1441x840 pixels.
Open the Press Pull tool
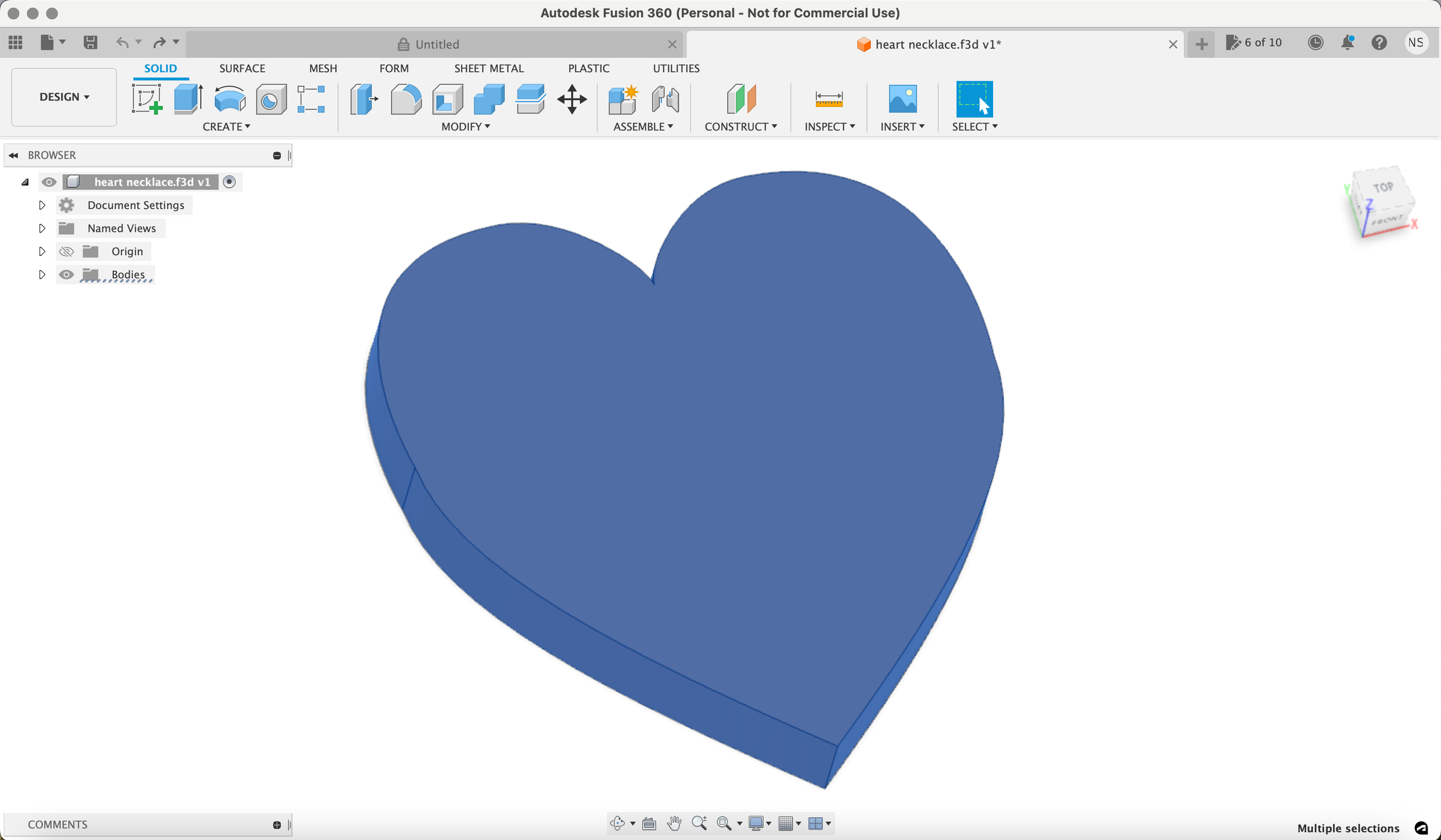(363, 99)
